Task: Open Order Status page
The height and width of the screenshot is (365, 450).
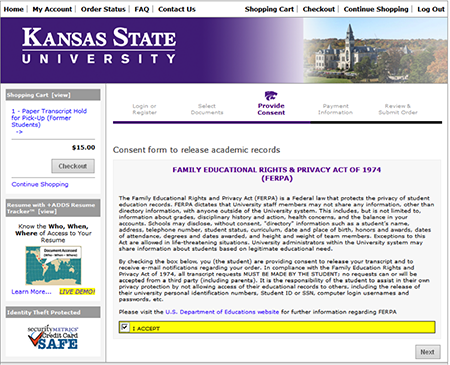Action: (x=103, y=9)
